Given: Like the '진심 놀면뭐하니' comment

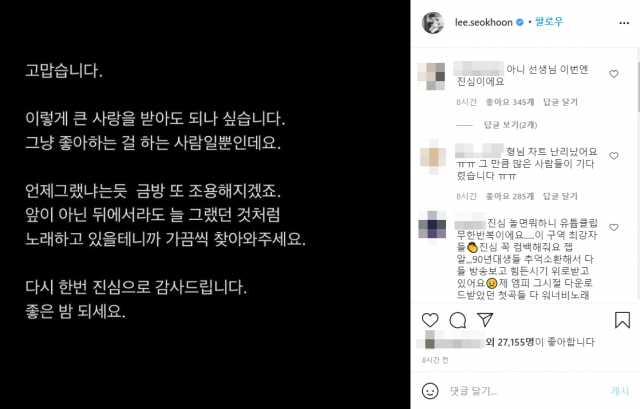Looking at the screenshot, I should [x=613, y=227].
